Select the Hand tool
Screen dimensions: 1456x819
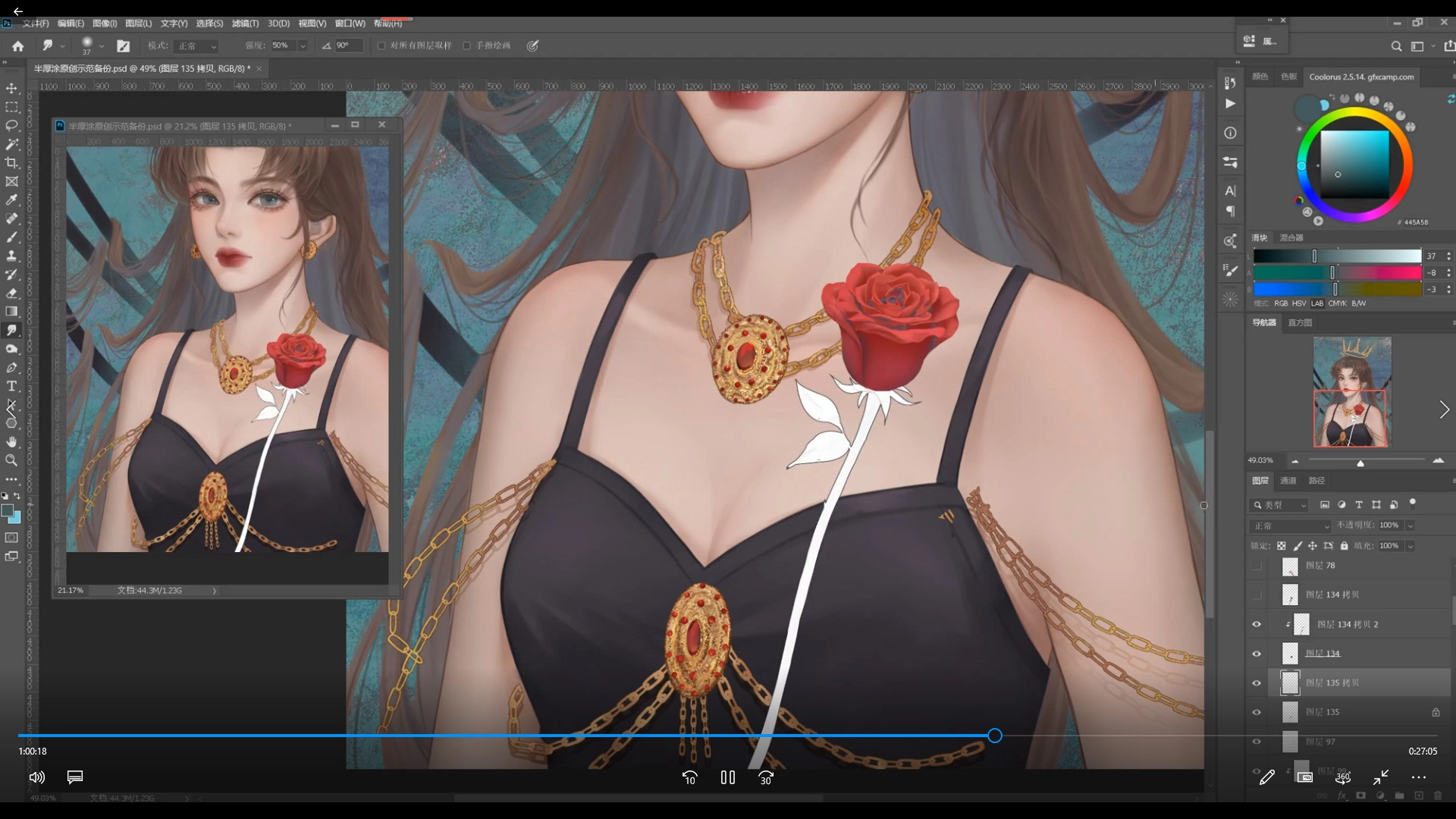11,441
